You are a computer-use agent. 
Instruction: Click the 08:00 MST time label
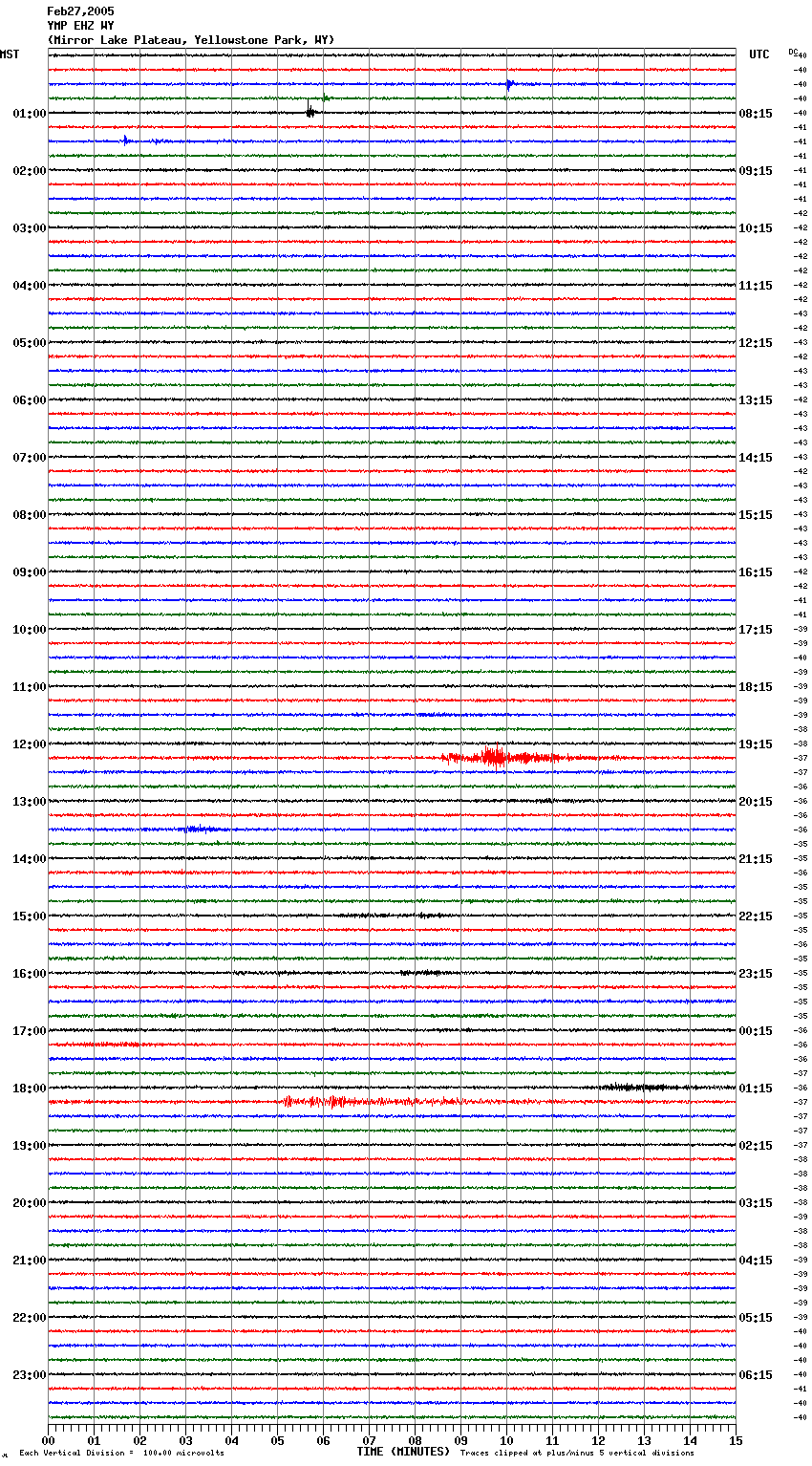pyautogui.click(x=30, y=515)
